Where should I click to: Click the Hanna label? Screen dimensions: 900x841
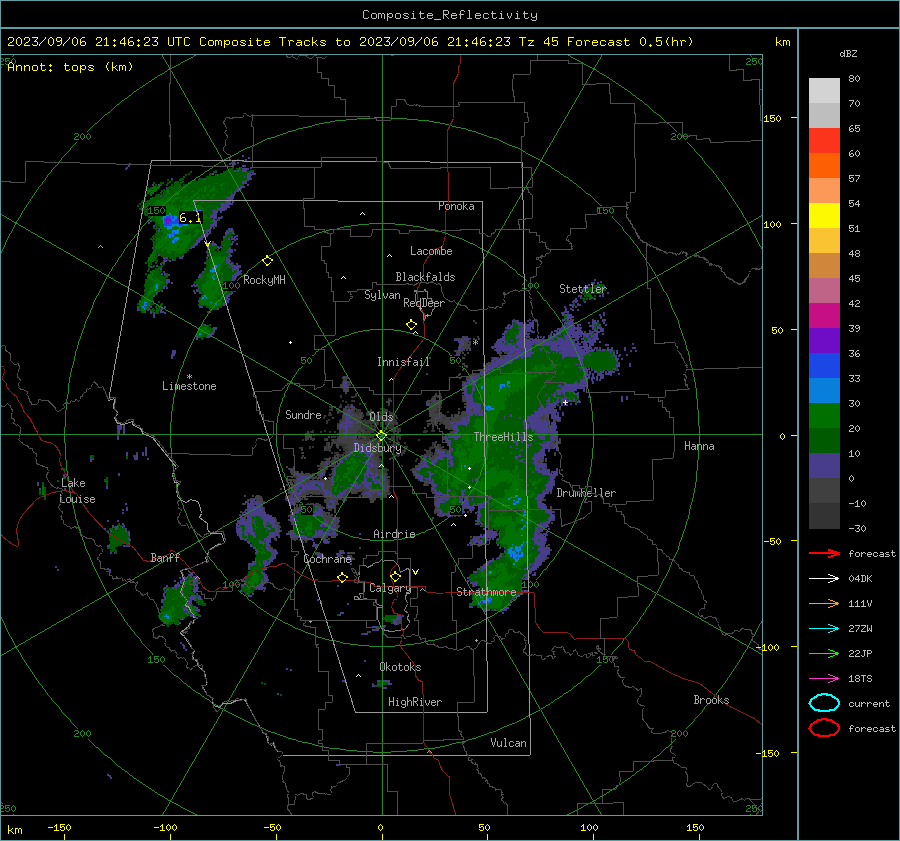click(699, 446)
